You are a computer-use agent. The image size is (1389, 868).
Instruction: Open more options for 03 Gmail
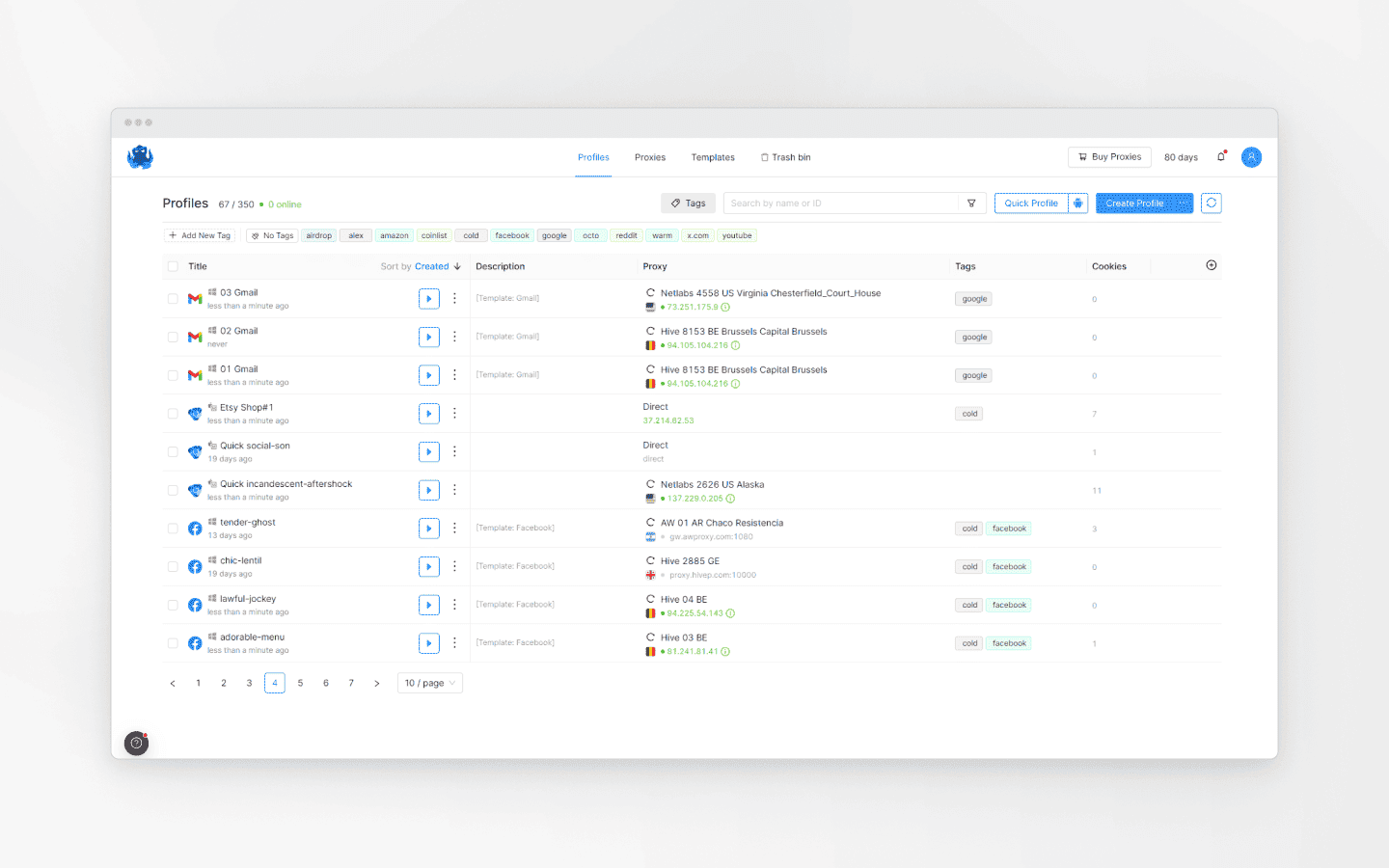[454, 299]
